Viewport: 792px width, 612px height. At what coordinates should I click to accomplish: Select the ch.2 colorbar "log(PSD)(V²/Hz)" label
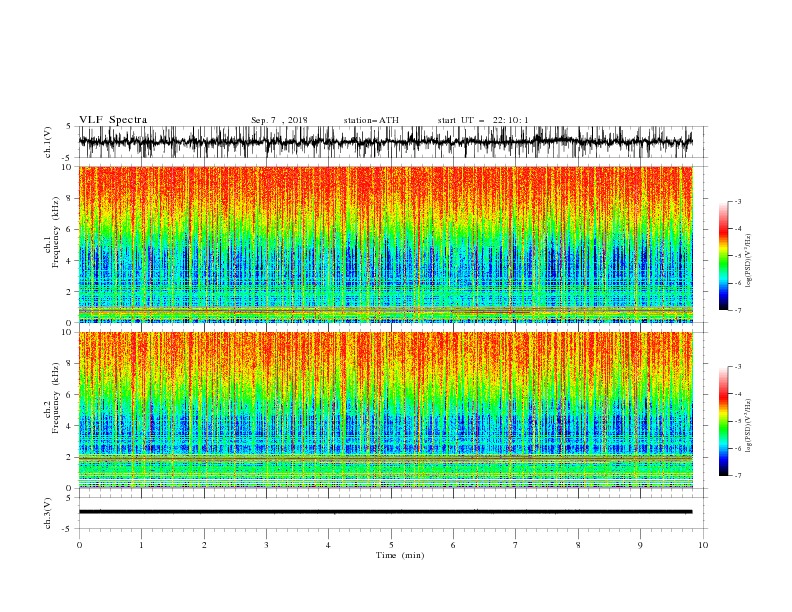tap(748, 425)
